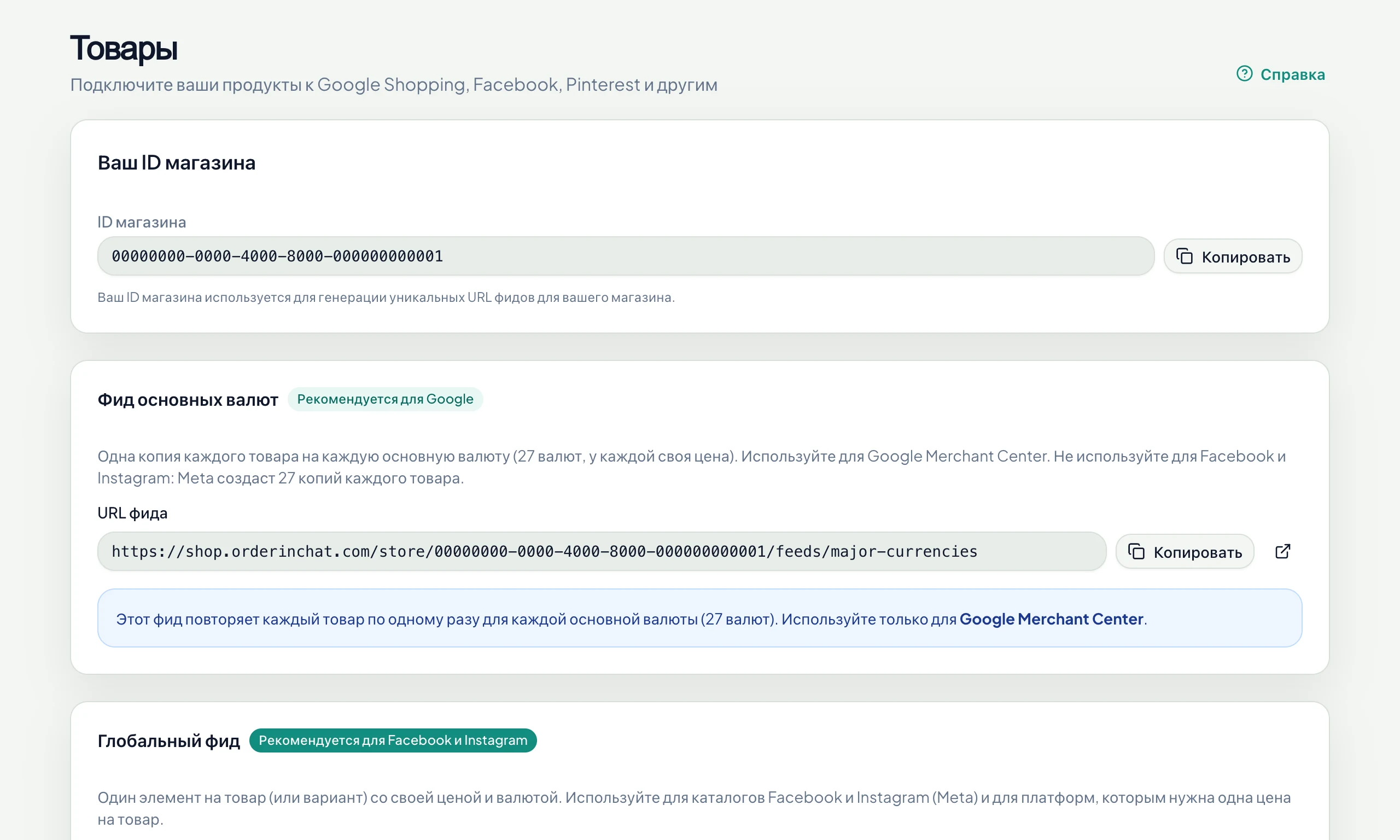Copy the store ID with Копировать button
Viewport: 1400px width, 840px height.
[x=1233, y=256]
